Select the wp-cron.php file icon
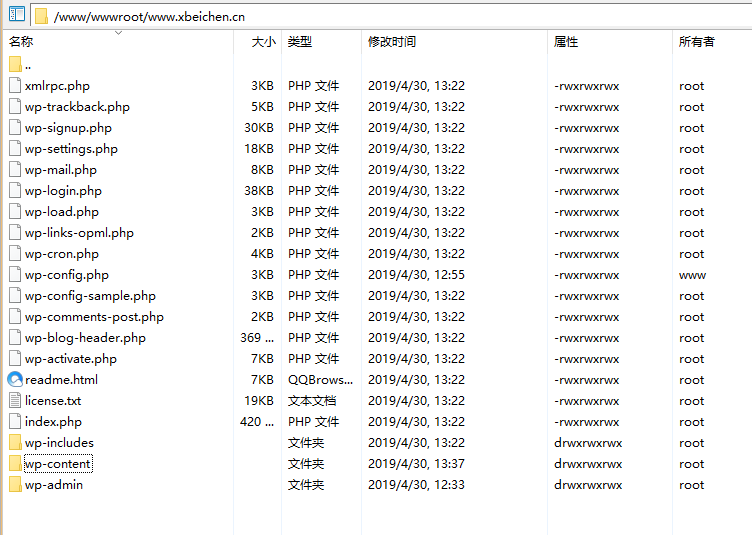 pyautogui.click(x=15, y=254)
